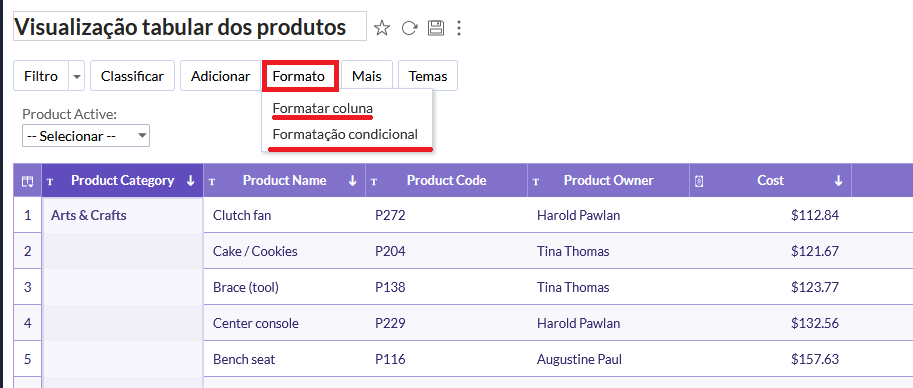The image size is (913, 388).
Task: Click the Classificar button
Action: [132, 76]
